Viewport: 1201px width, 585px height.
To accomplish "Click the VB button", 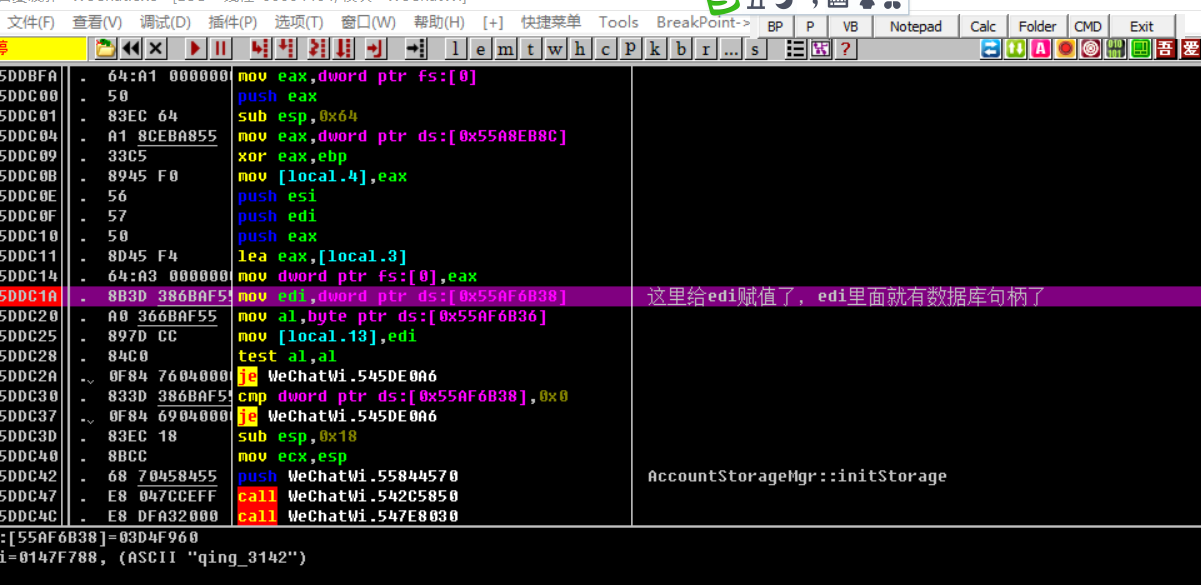I will [850, 27].
